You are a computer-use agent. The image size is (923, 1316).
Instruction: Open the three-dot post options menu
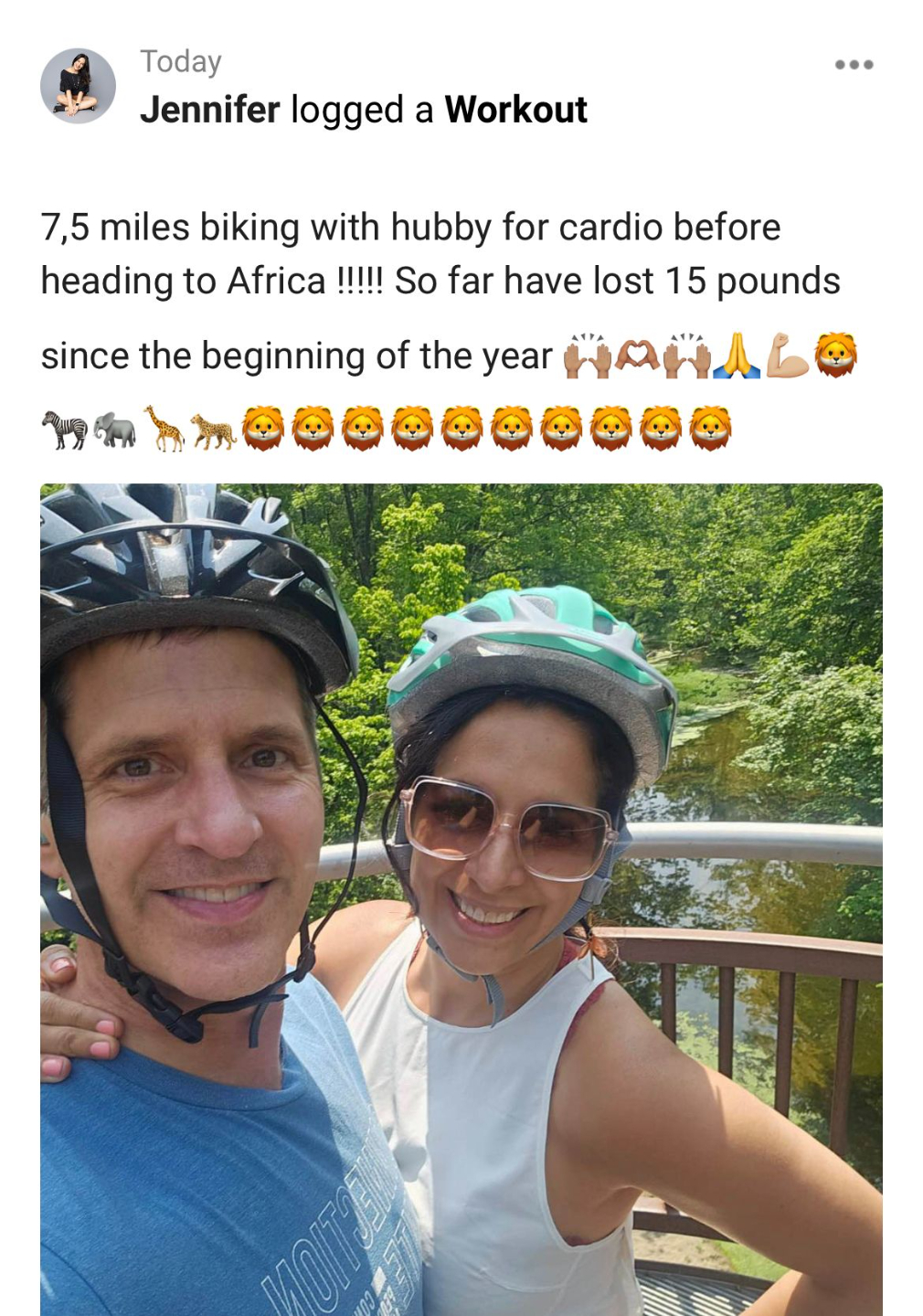click(x=854, y=65)
